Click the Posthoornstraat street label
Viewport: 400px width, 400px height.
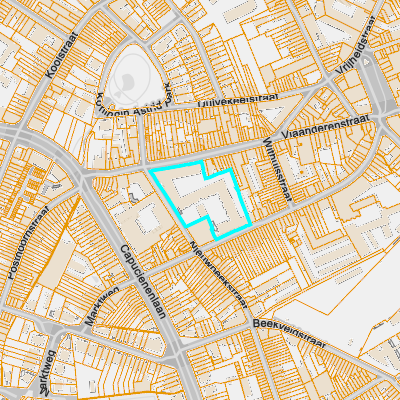tap(28, 242)
